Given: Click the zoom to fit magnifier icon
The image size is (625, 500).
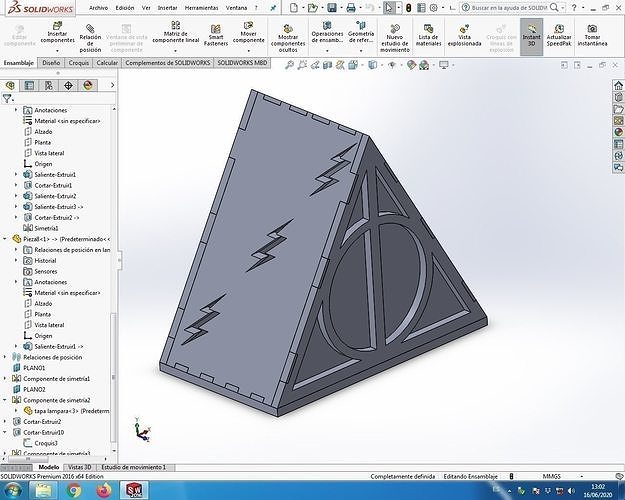Looking at the screenshot, I should click(x=289, y=65).
